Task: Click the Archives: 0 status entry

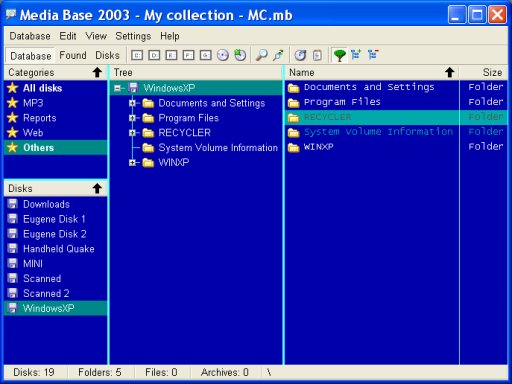Action: (225, 372)
